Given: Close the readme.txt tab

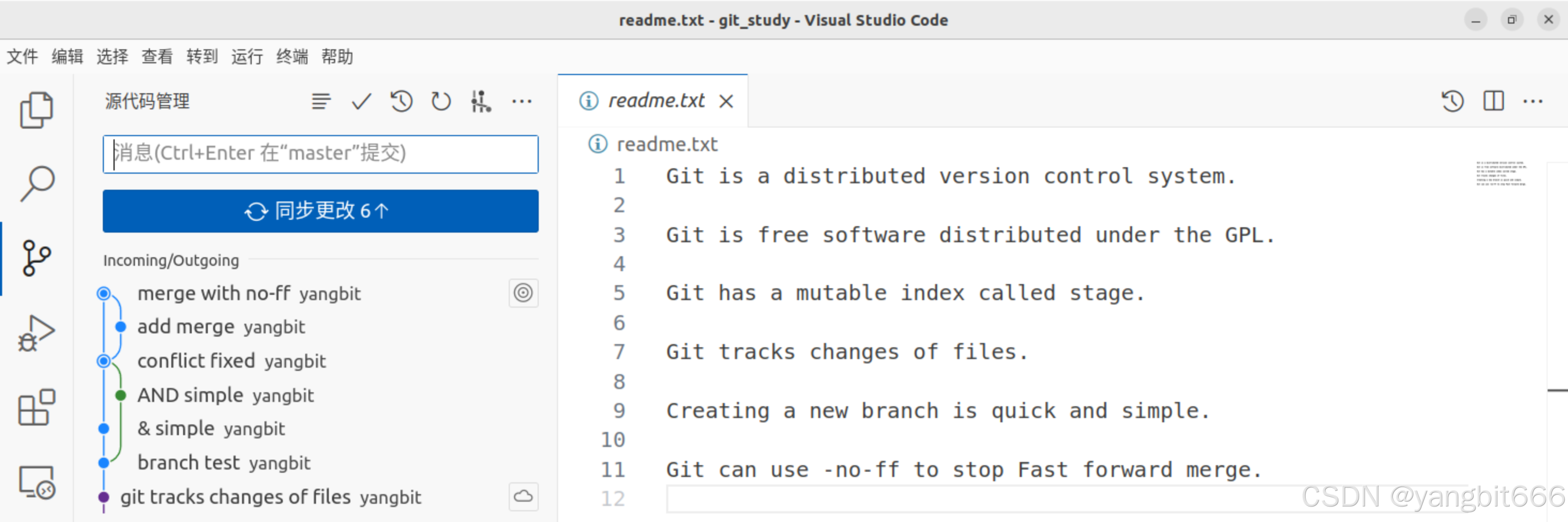Looking at the screenshot, I should (726, 101).
